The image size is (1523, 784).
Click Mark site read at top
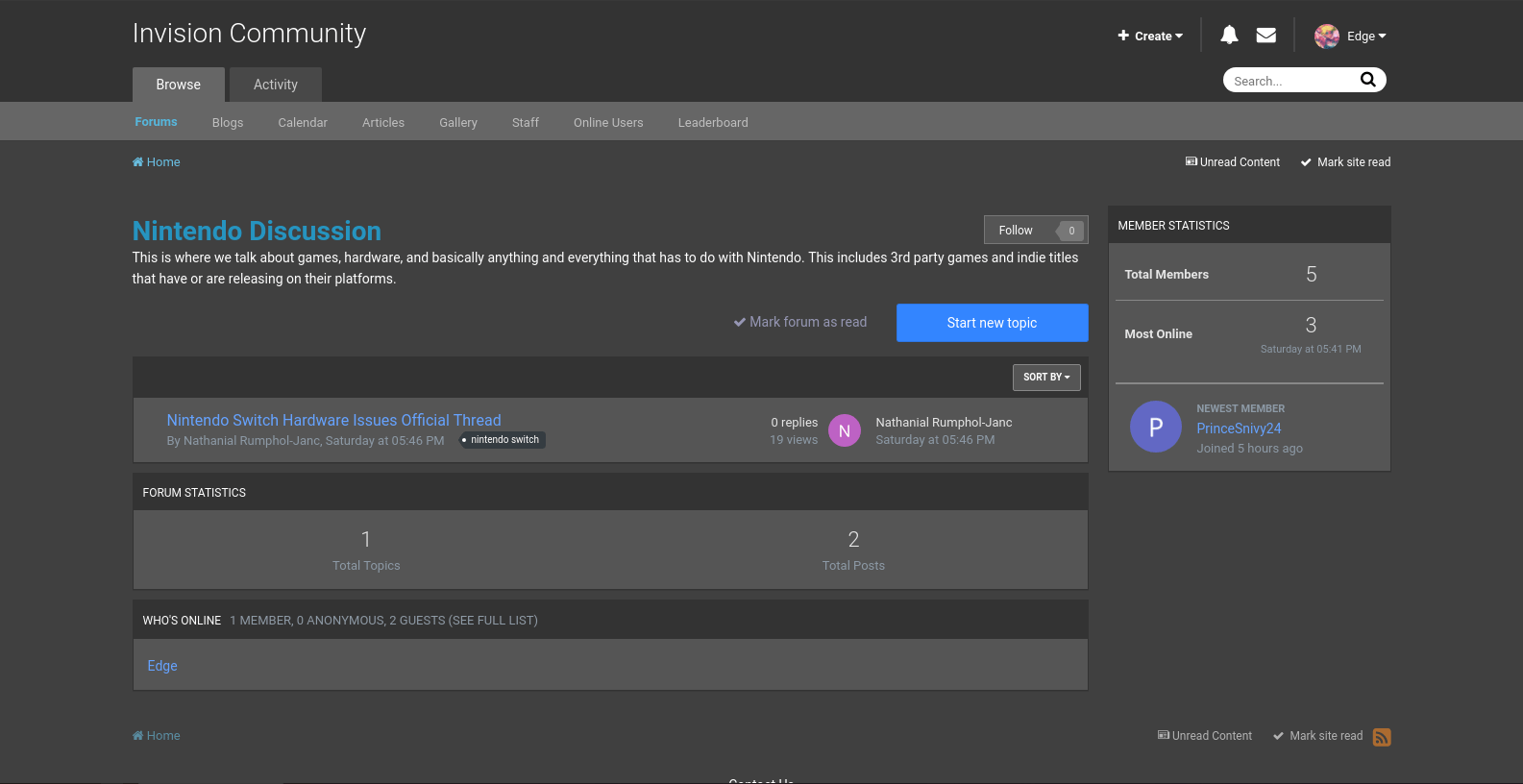[1345, 162]
